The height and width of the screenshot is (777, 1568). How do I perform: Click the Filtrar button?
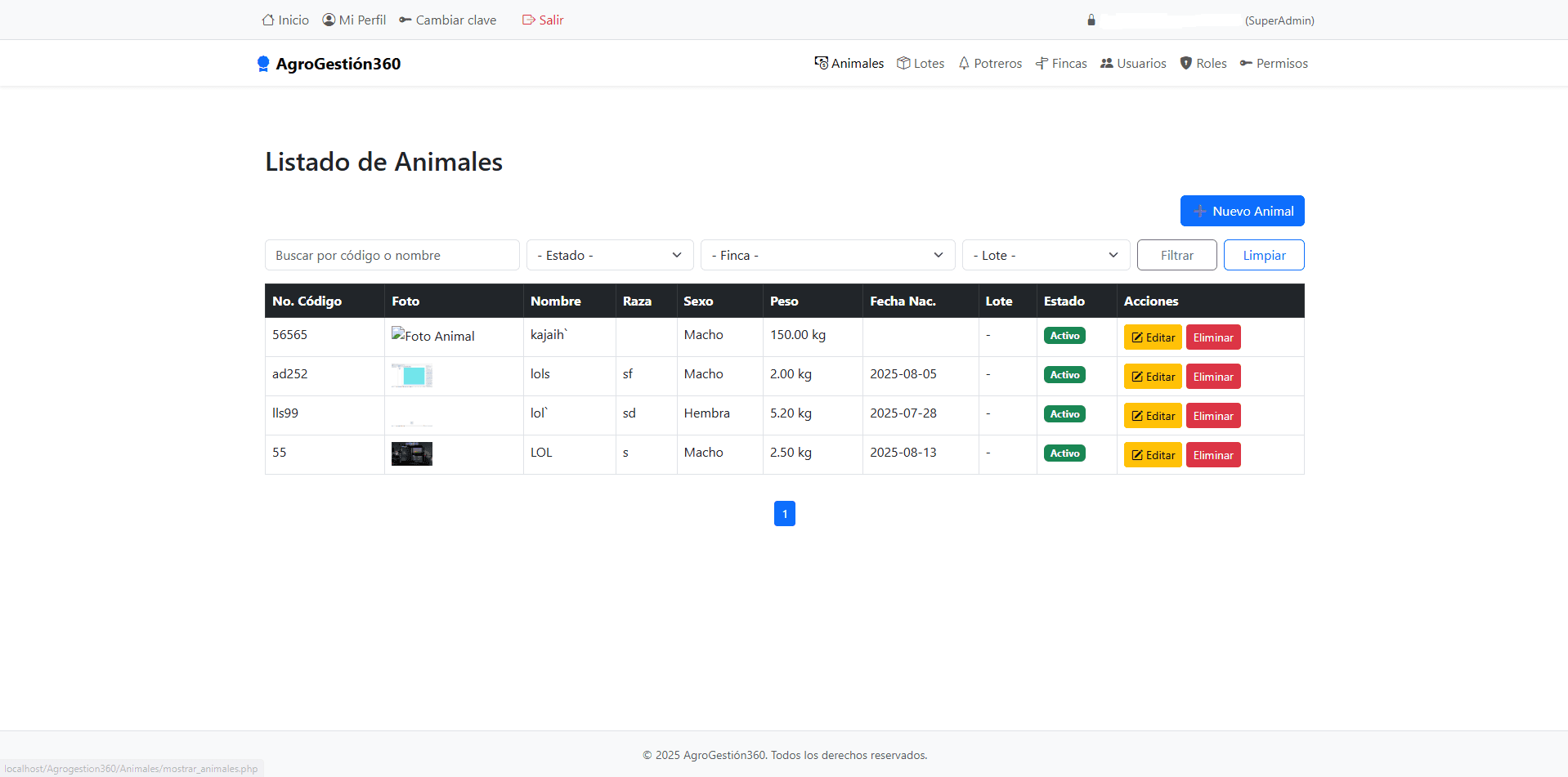pyautogui.click(x=1176, y=255)
